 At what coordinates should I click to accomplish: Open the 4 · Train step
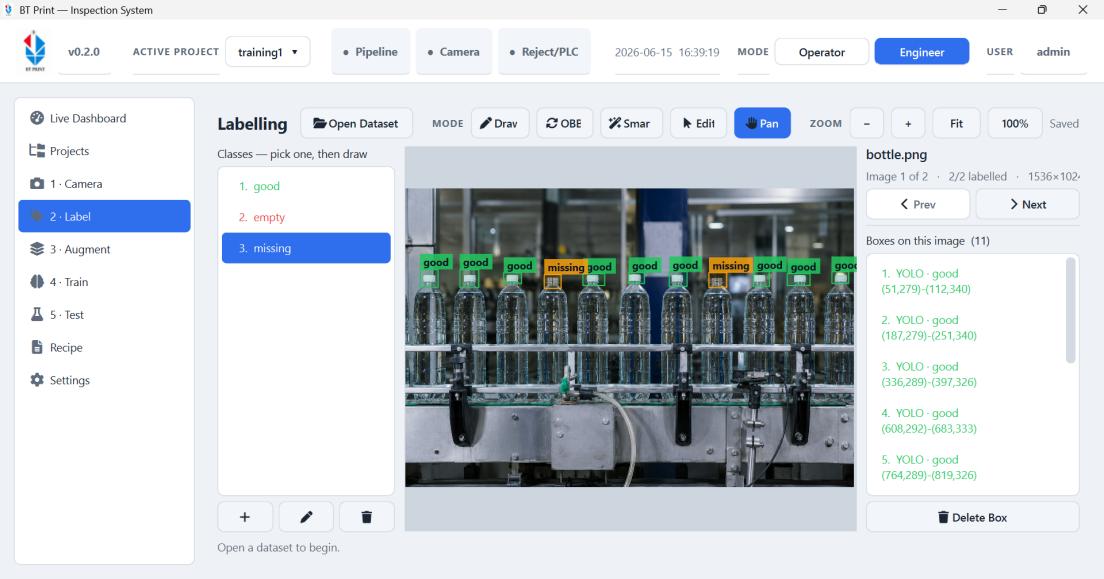tap(104, 282)
